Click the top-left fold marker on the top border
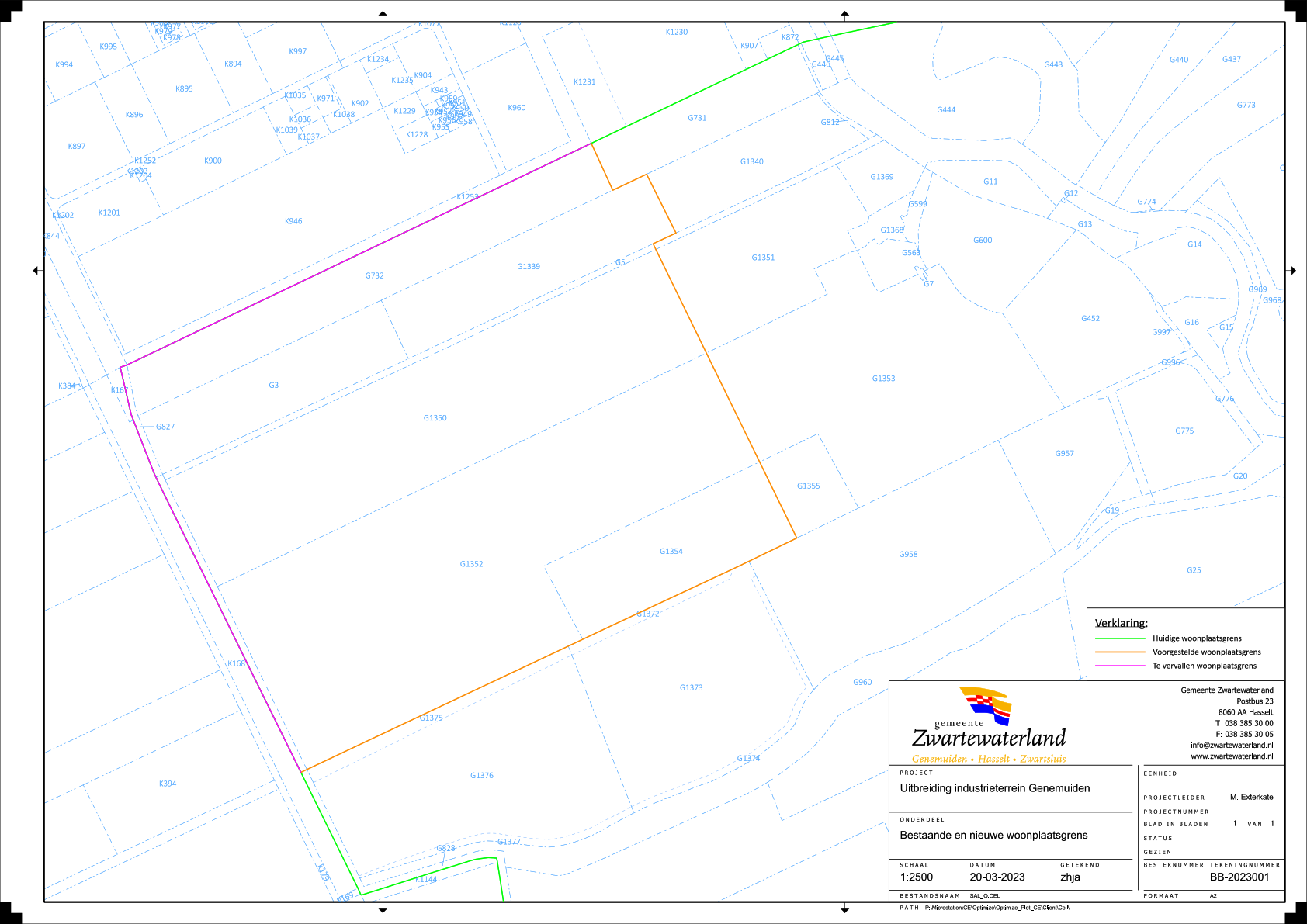 coord(383,15)
